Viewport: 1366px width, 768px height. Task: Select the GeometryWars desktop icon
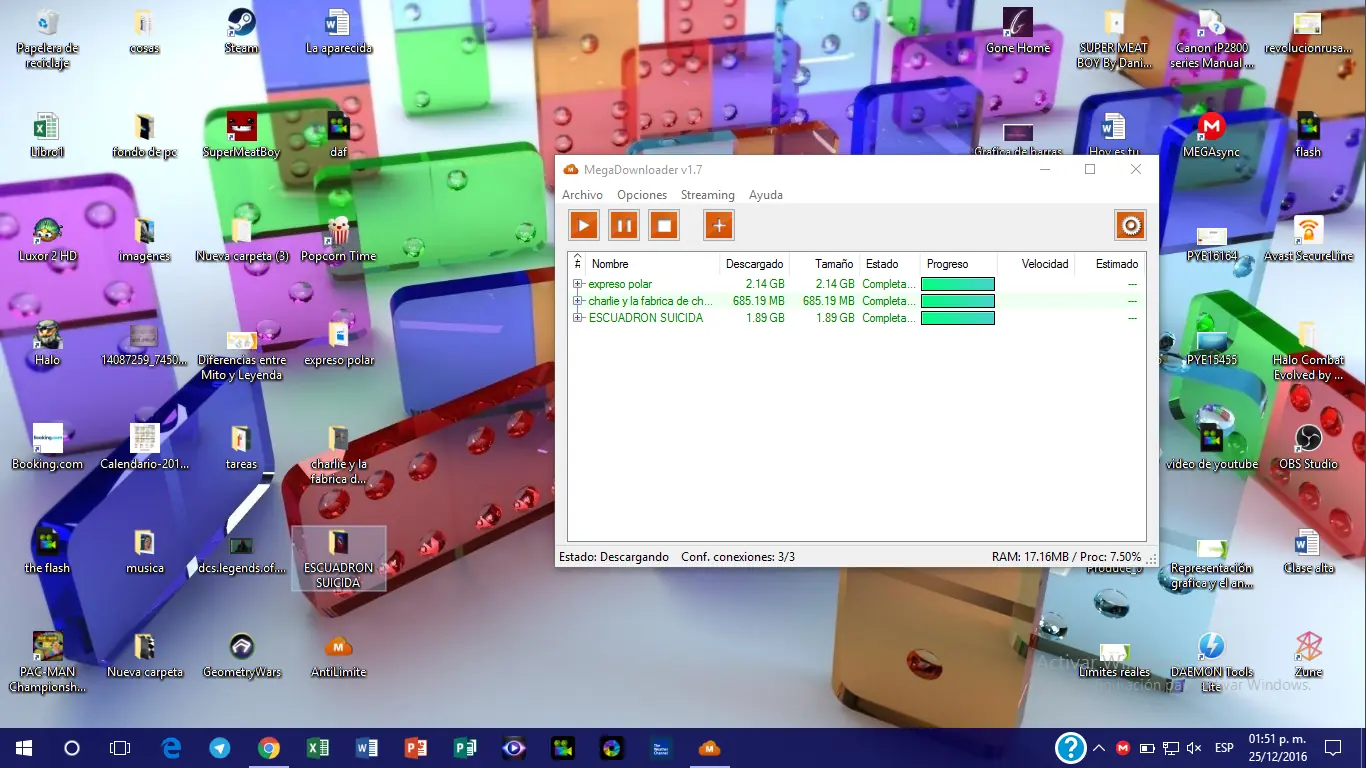click(x=241, y=654)
